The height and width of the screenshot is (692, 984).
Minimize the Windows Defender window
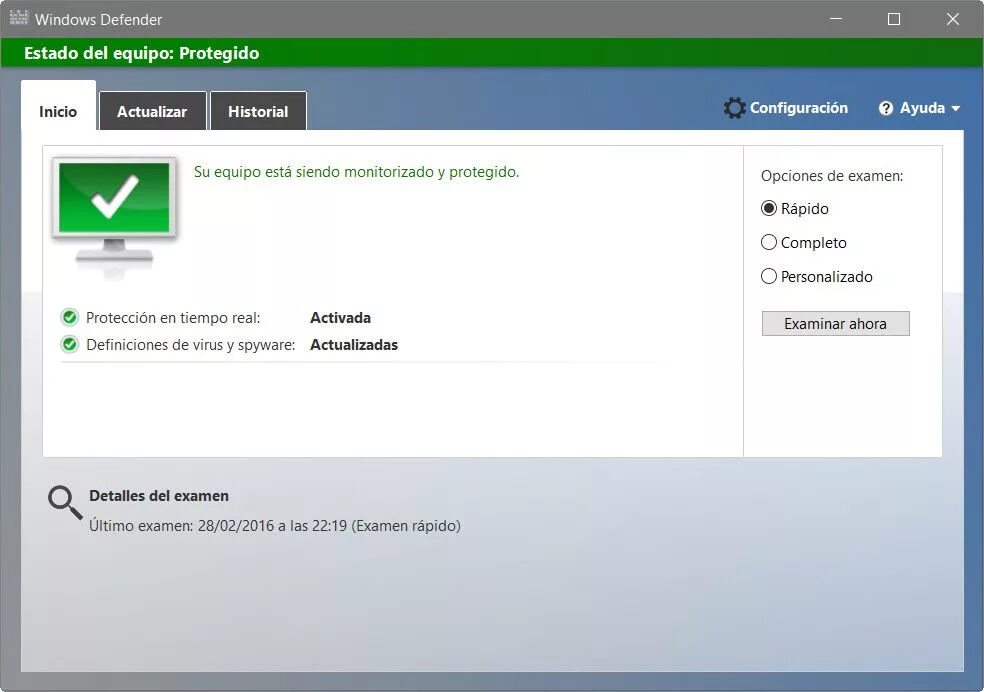[836, 19]
